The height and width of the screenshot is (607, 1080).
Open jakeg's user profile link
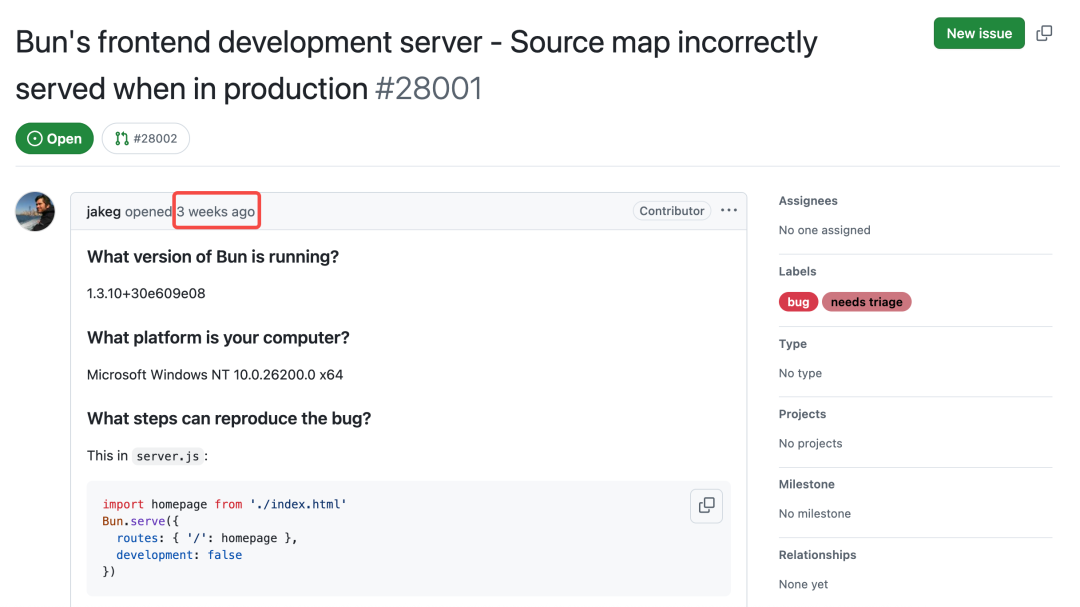(103, 212)
